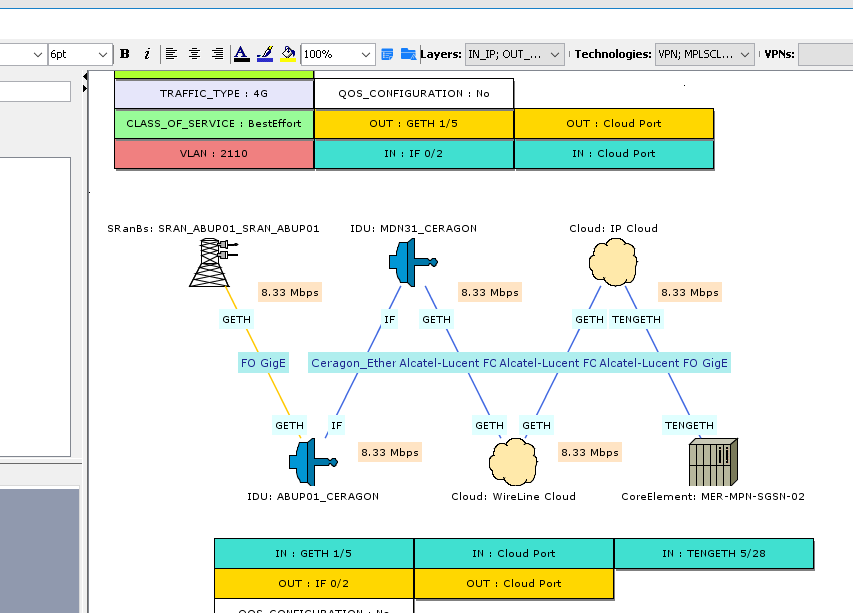Toggle bold text formatting
Image resolution: width=853 pixels, height=613 pixels.
125,54
